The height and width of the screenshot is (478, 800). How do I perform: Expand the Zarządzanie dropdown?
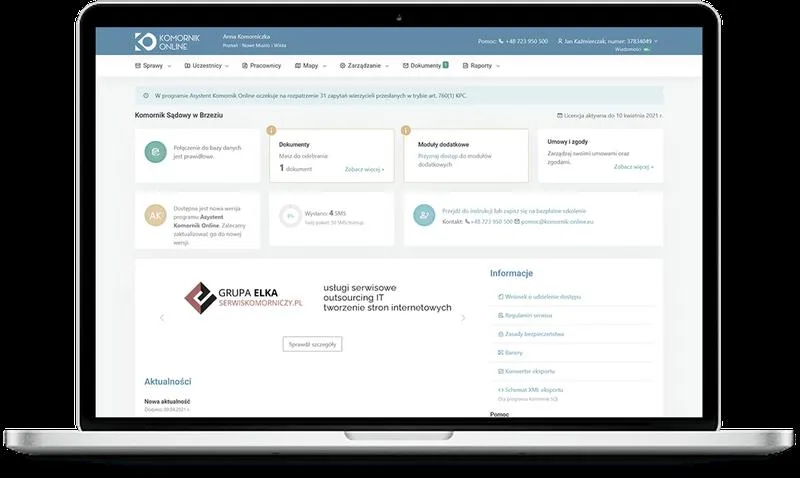tap(365, 66)
